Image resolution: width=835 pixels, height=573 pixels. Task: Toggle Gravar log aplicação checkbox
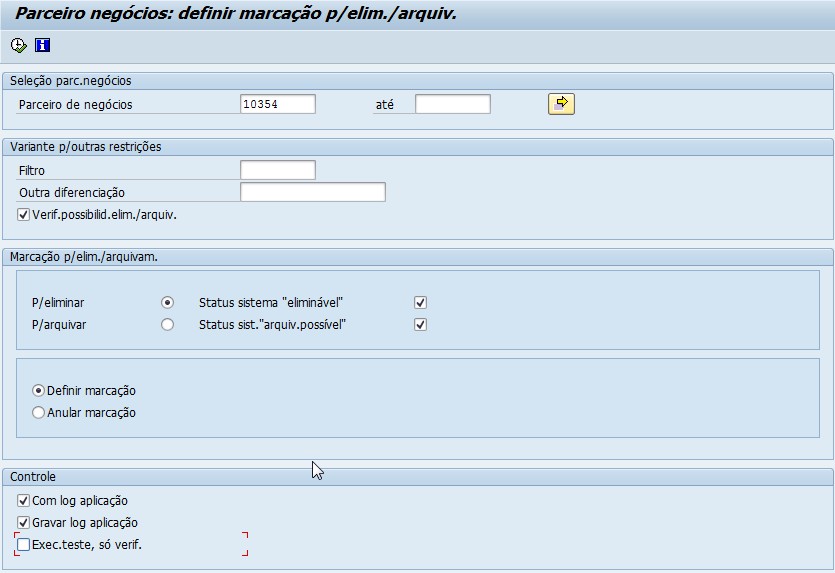[23, 522]
